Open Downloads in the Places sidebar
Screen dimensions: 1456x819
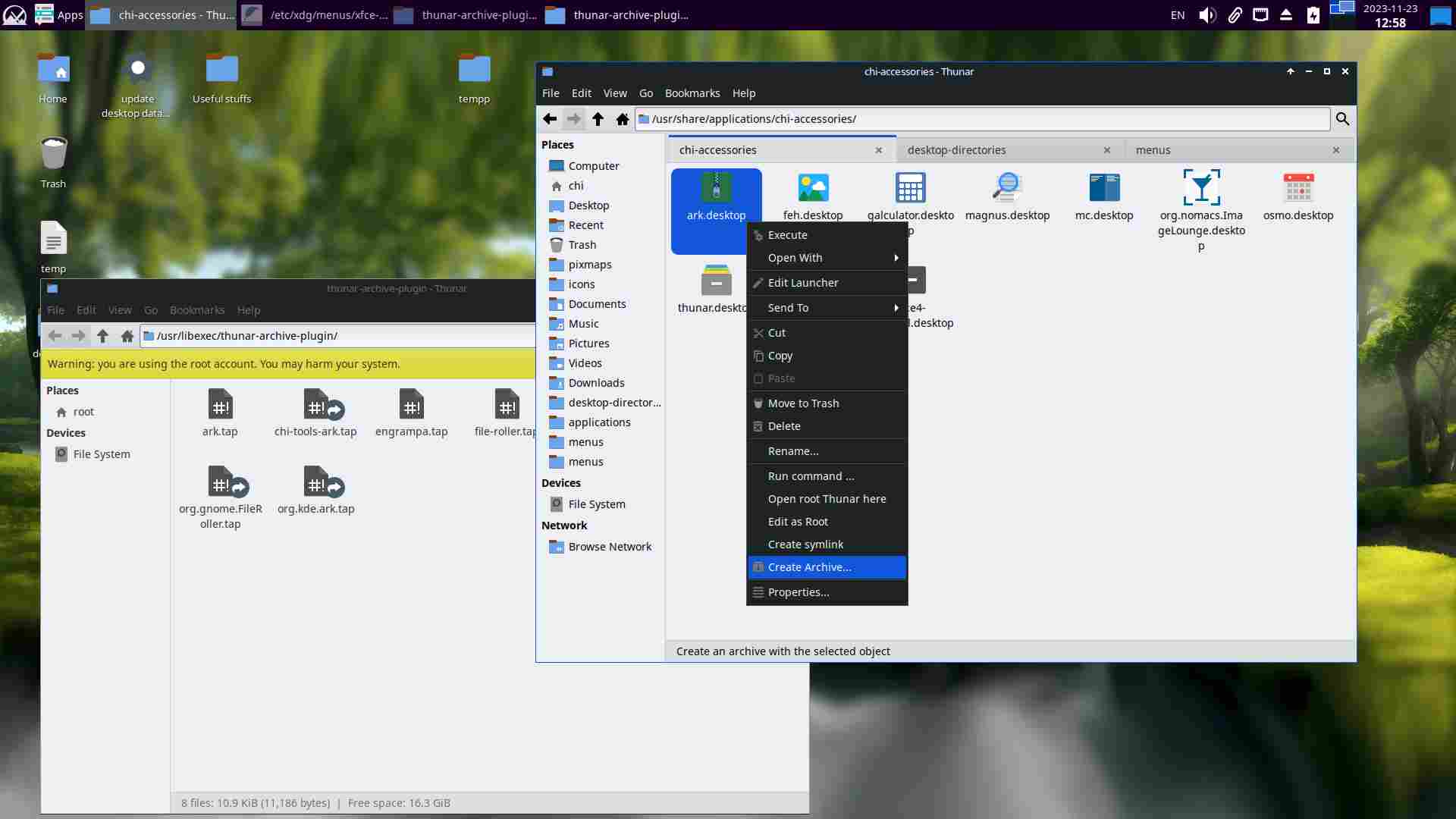click(x=596, y=383)
